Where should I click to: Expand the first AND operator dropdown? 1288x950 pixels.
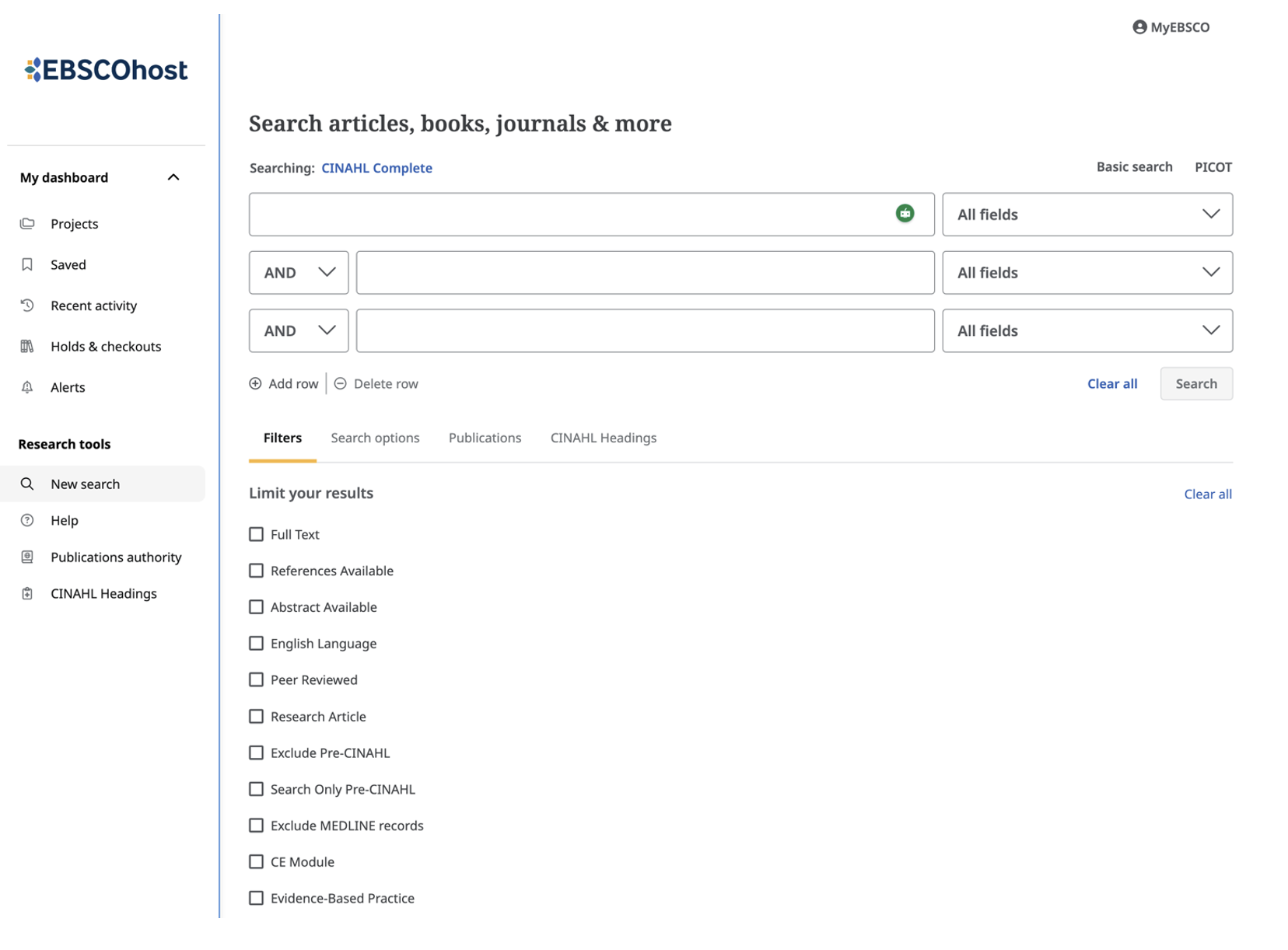coord(299,273)
